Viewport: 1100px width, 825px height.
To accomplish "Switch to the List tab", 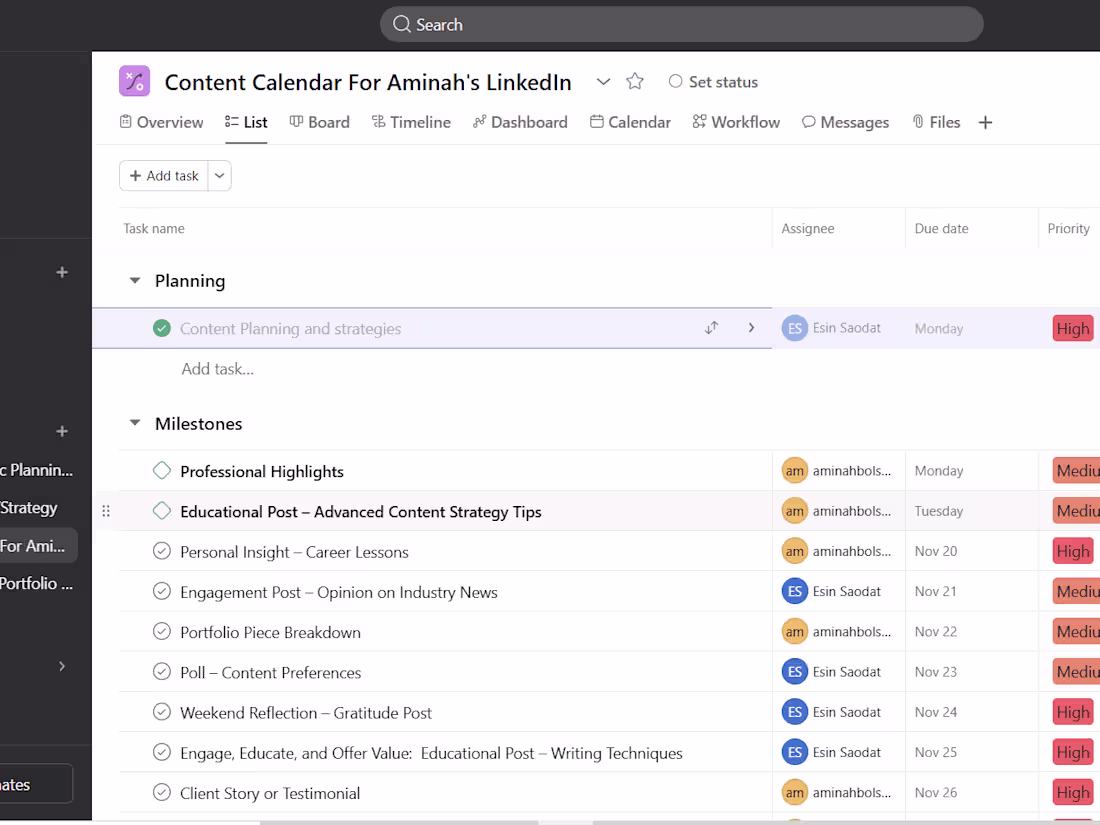I will tap(246, 121).
